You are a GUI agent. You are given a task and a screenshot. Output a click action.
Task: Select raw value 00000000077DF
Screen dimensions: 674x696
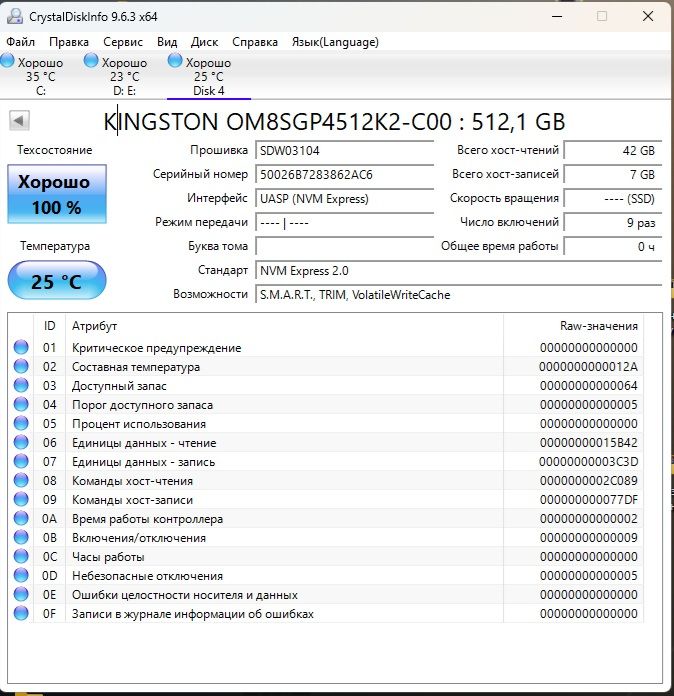pyautogui.click(x=588, y=500)
